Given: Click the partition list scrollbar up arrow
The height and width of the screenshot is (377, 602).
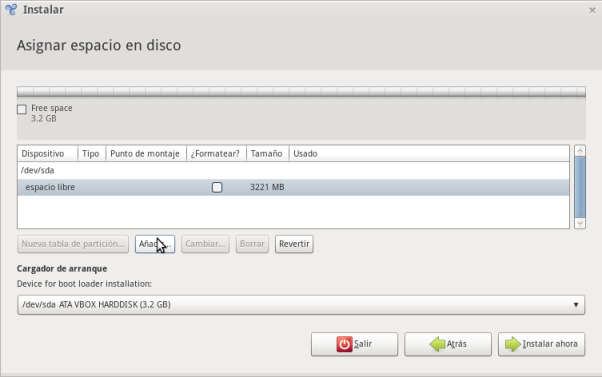Looking at the screenshot, I should coord(580,150).
